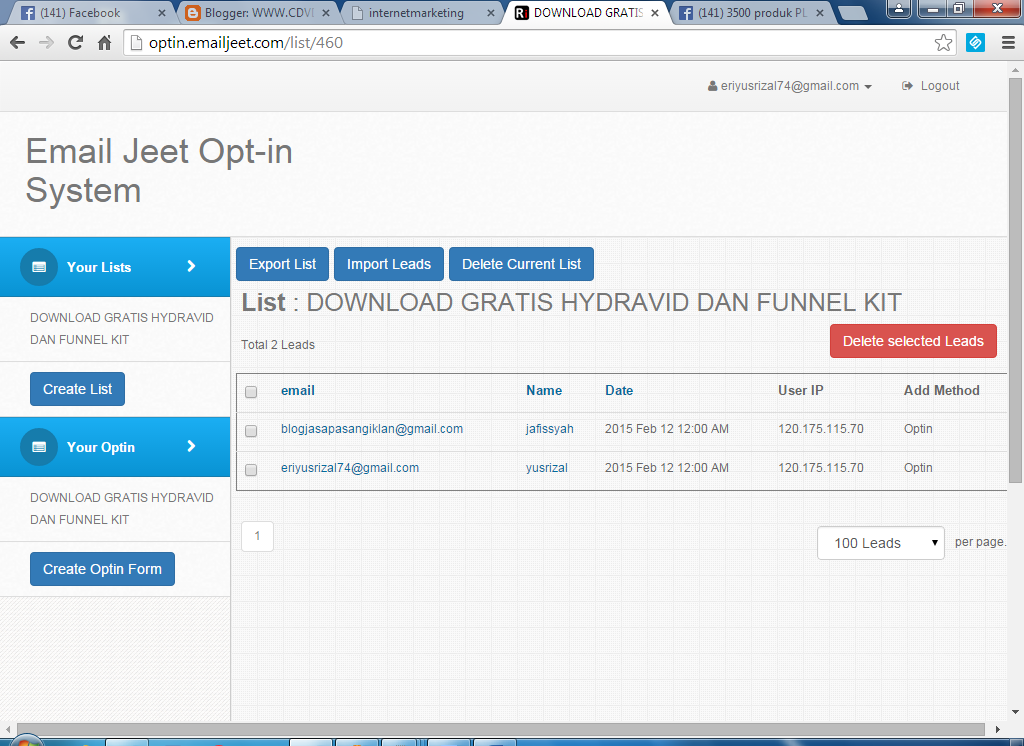The height and width of the screenshot is (746, 1024).
Task: Click the Your Lists panel icon
Action: [x=39, y=267]
